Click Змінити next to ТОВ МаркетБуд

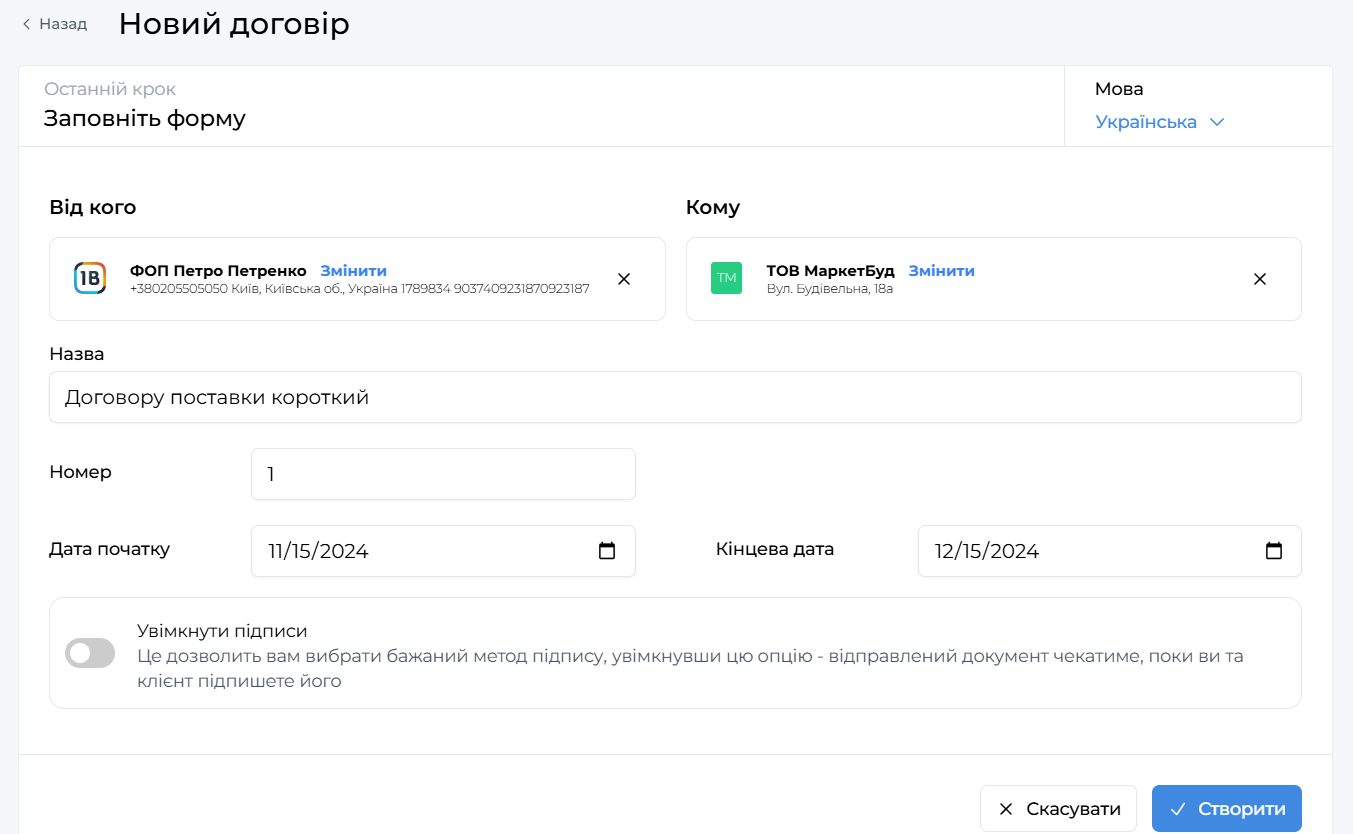click(941, 271)
